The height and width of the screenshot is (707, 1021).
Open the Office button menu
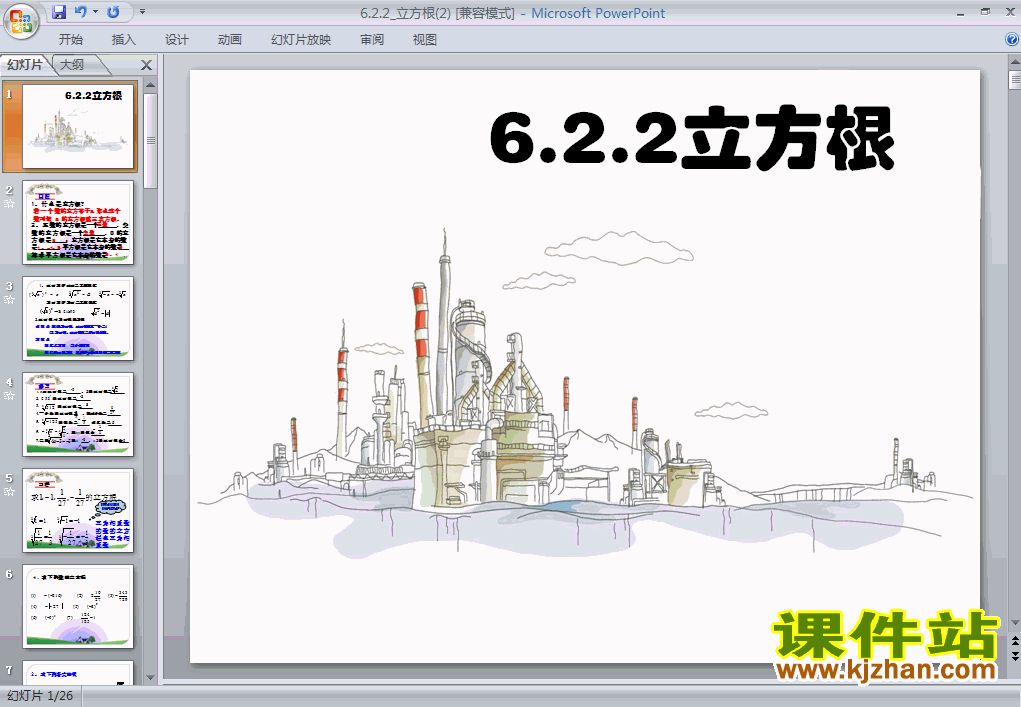21,21
